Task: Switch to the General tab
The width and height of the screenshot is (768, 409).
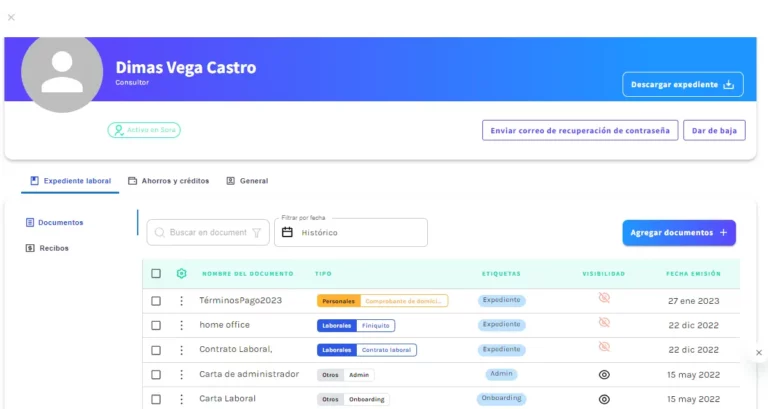Action: [x=247, y=181]
